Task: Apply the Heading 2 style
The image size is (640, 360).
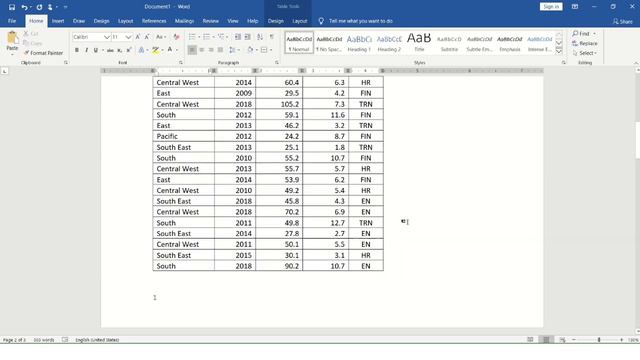Action: [x=389, y=42]
